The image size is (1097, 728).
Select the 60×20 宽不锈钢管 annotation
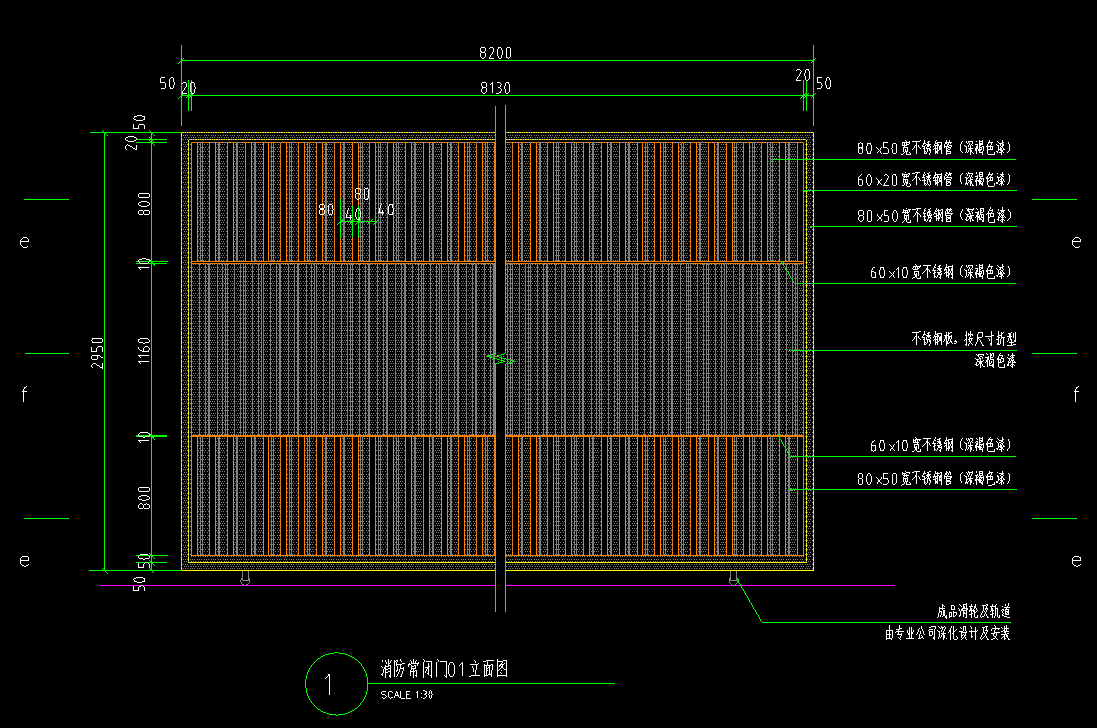tap(934, 180)
